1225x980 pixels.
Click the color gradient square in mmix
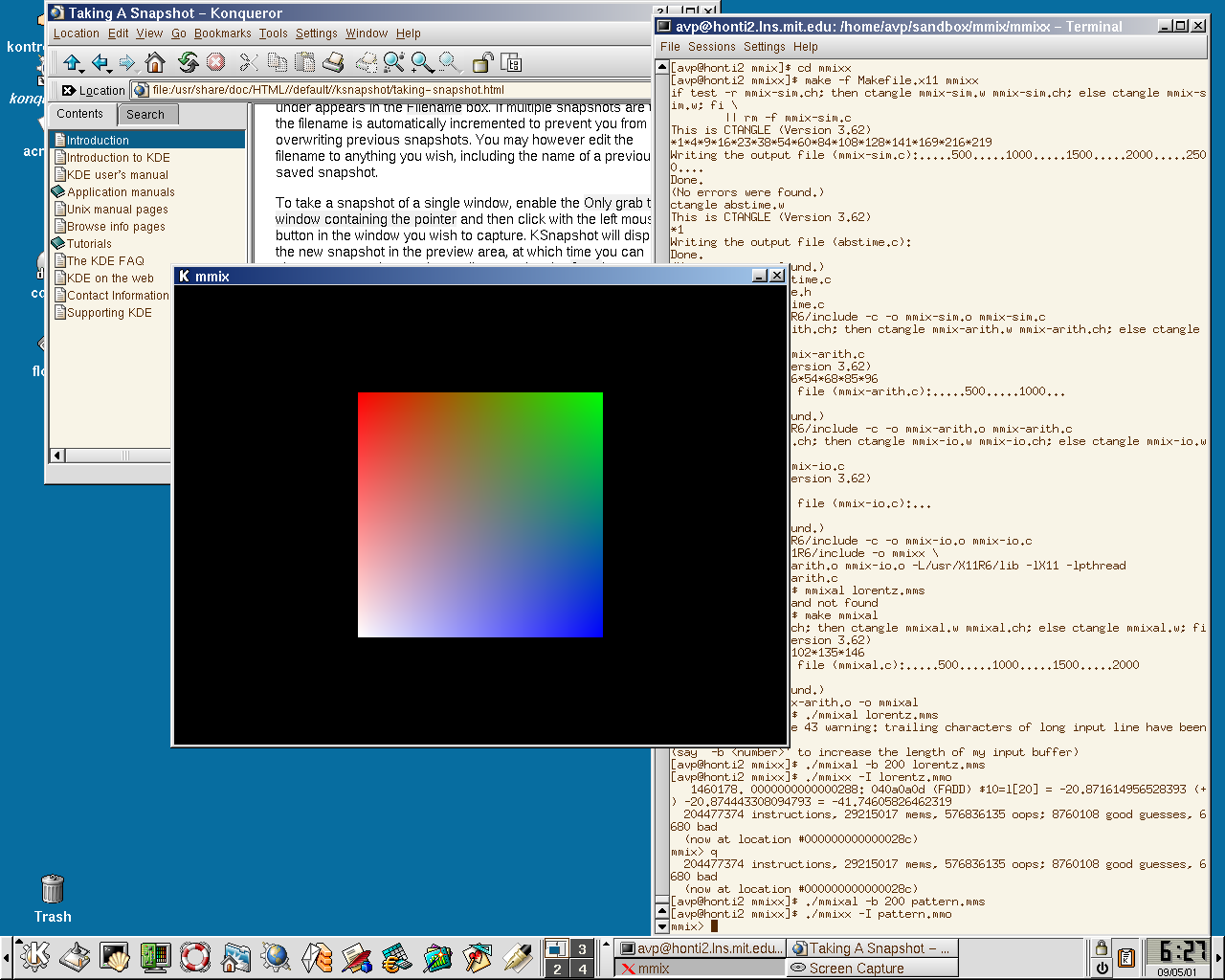(480, 515)
